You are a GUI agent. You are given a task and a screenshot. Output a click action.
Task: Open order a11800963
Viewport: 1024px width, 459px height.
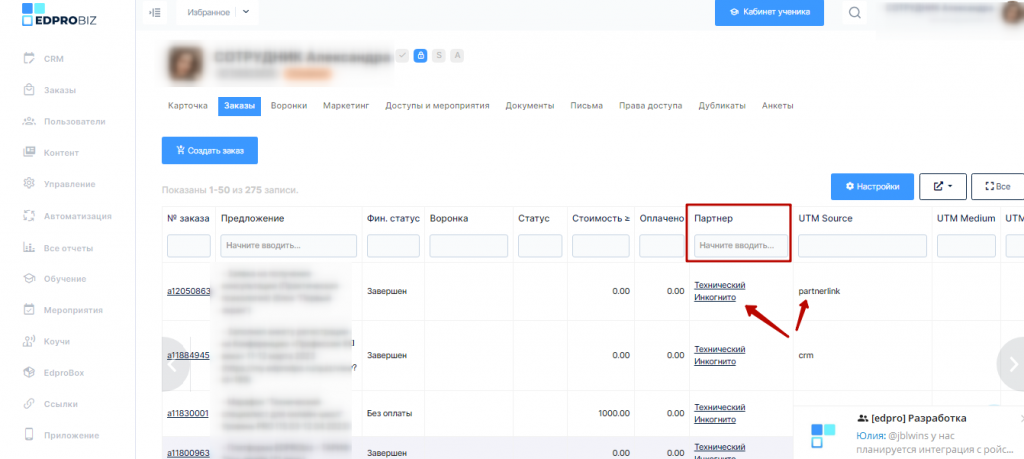coord(189,452)
